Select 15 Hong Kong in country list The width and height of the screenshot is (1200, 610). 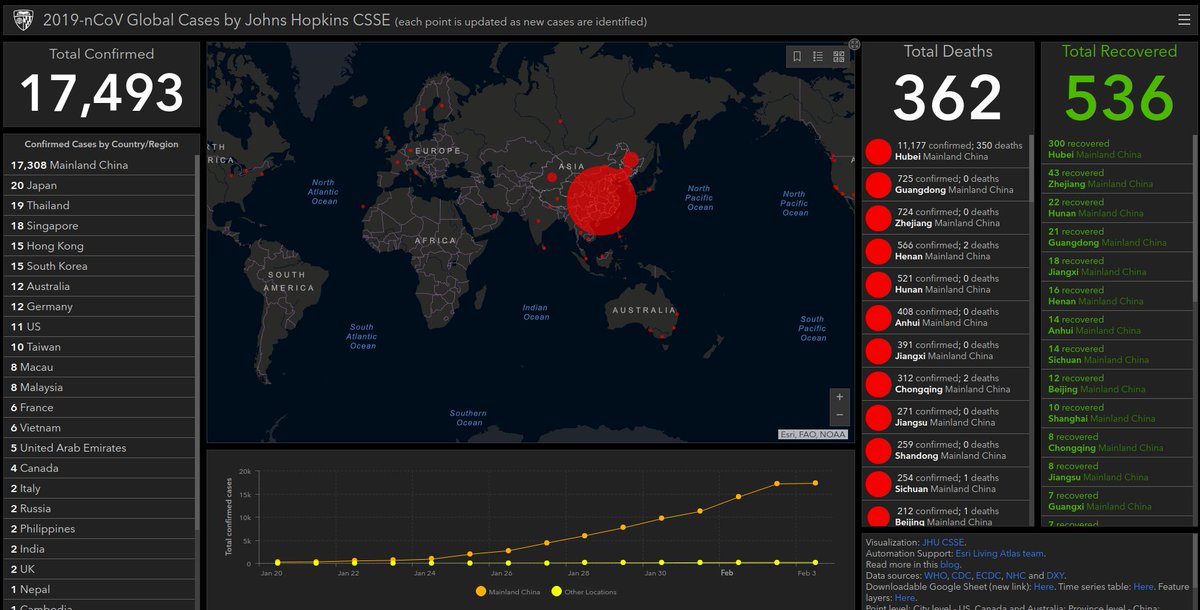point(100,246)
